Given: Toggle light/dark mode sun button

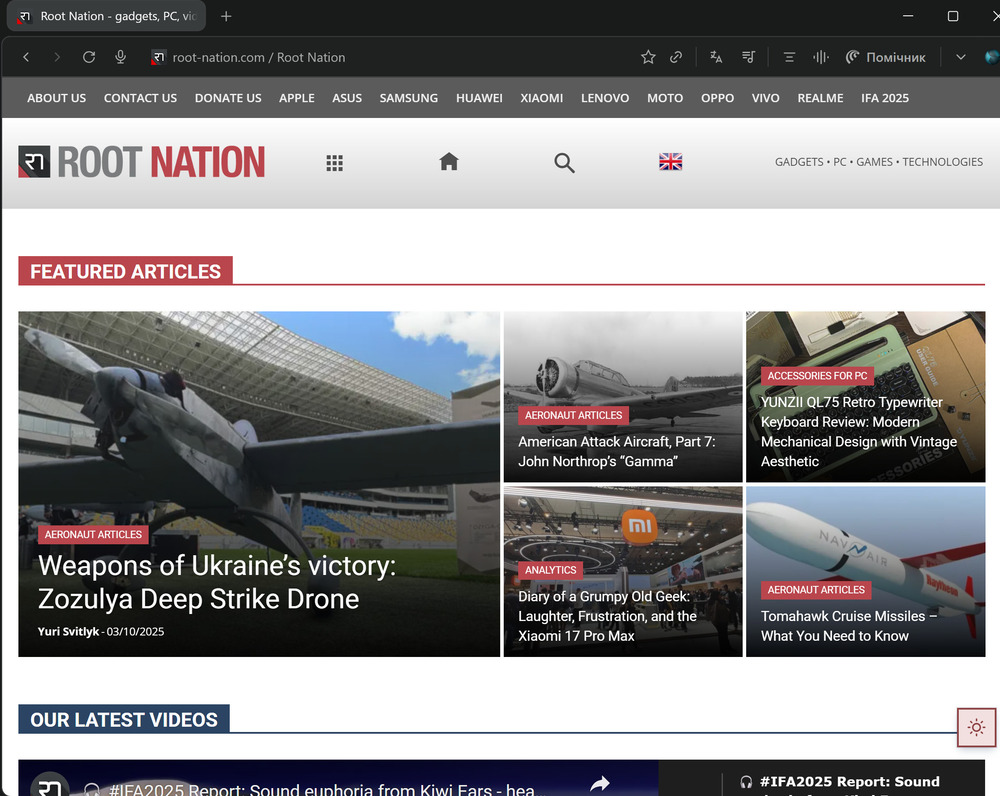Looking at the screenshot, I should 976,727.
